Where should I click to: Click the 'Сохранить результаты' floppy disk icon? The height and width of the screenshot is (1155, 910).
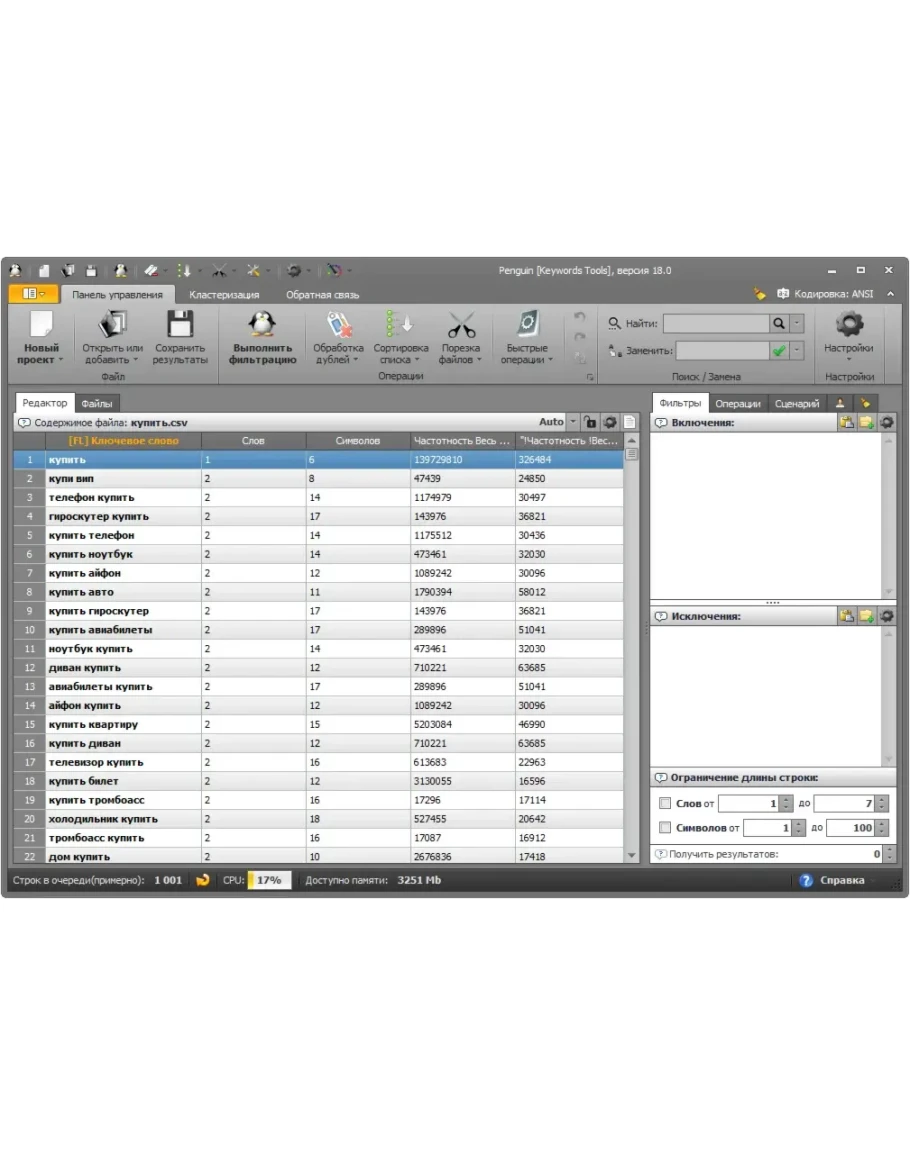180,325
